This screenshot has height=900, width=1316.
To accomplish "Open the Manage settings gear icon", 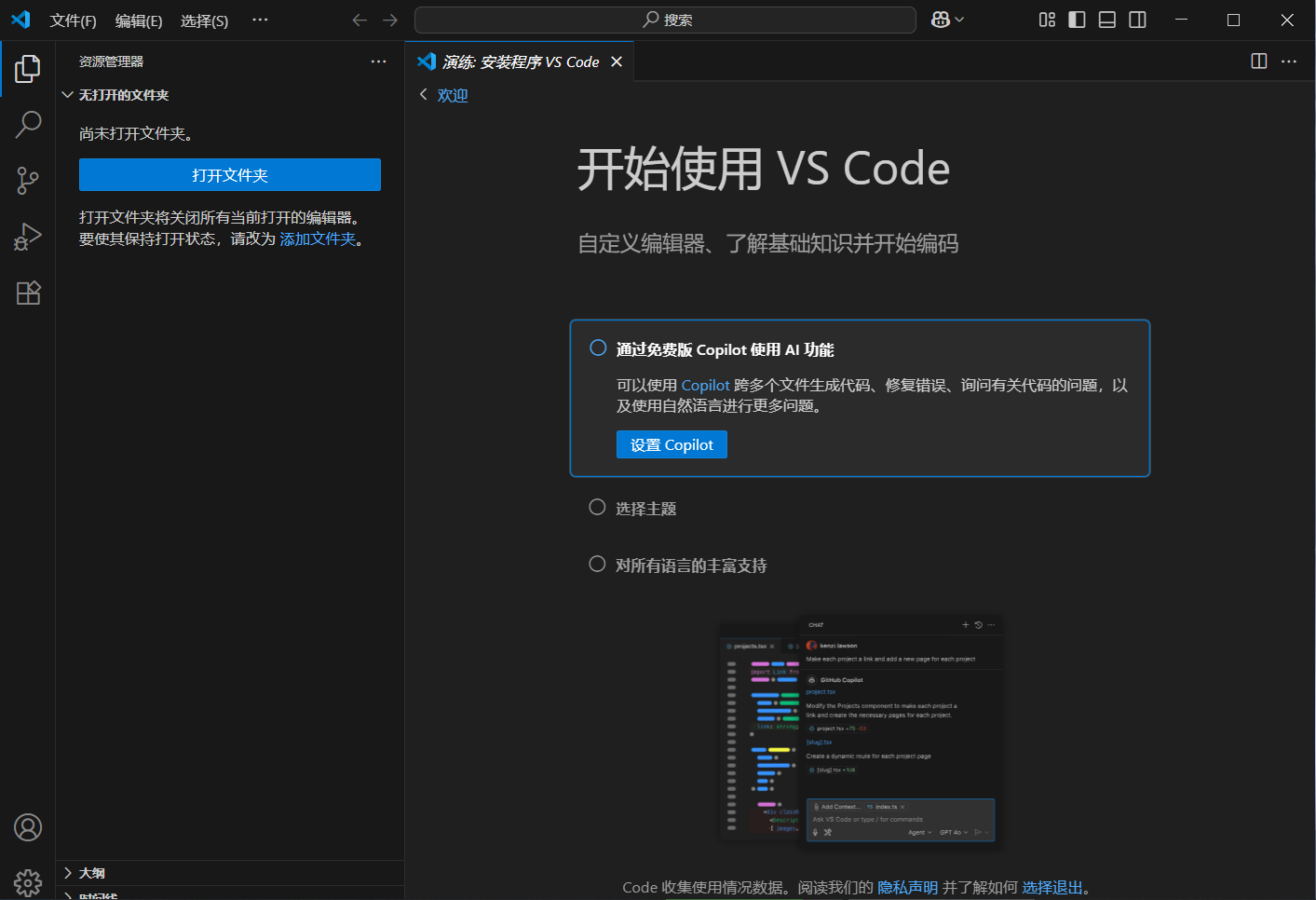I will (x=27, y=881).
